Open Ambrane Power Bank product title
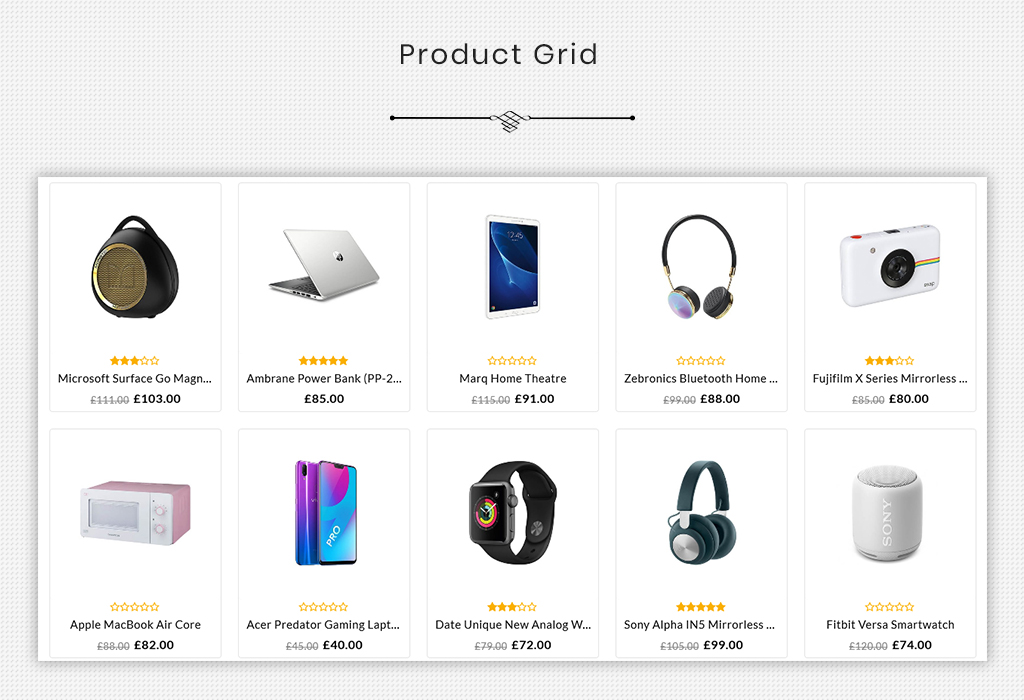 (324, 379)
